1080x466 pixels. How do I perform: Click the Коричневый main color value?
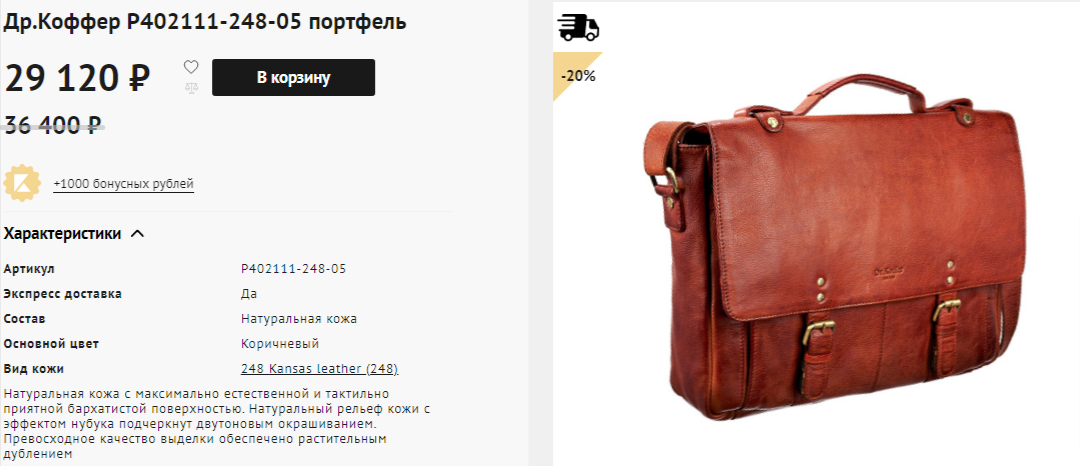280,343
